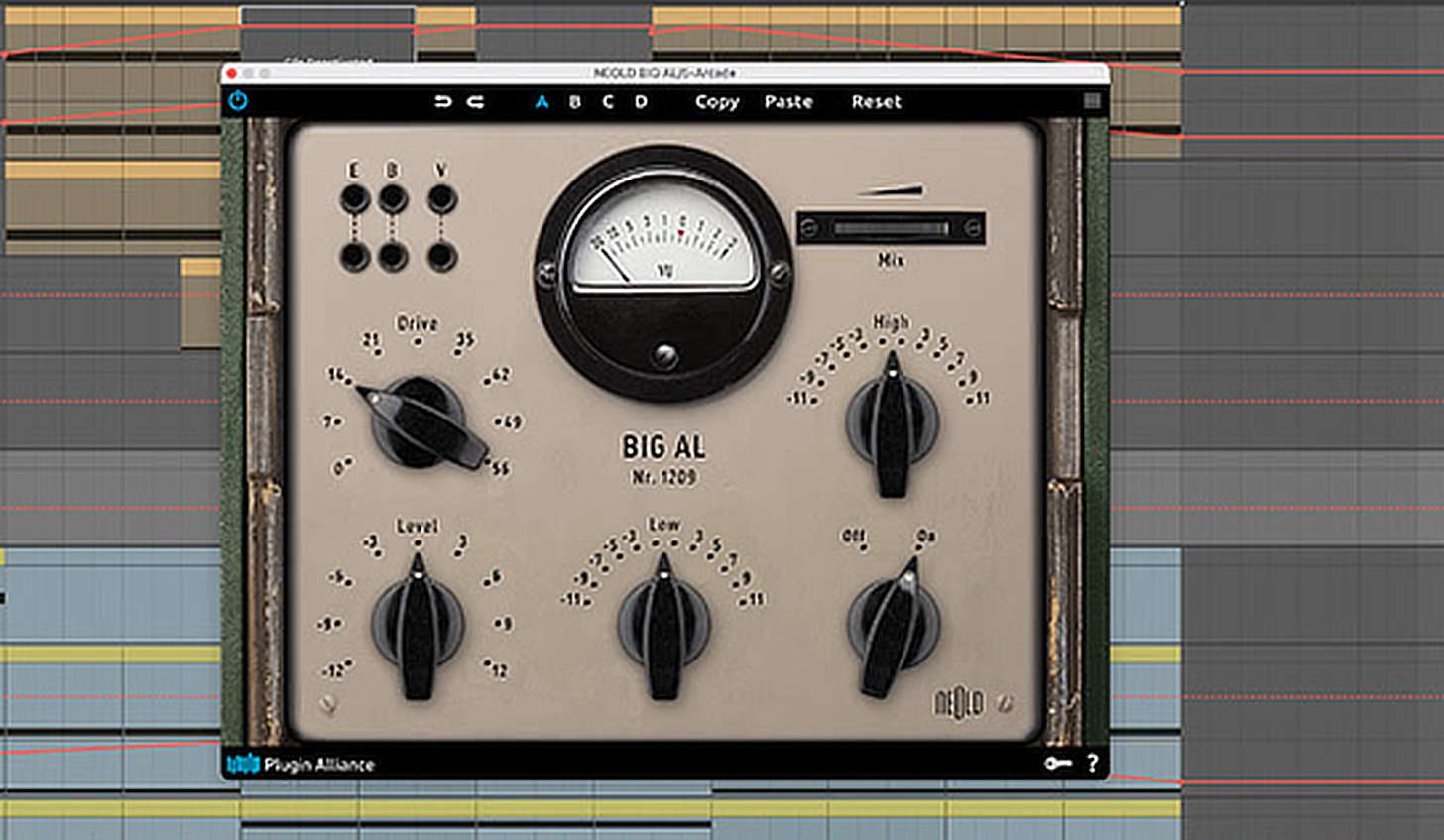Select preset slot C
Screen dimensions: 1444x840
point(608,101)
